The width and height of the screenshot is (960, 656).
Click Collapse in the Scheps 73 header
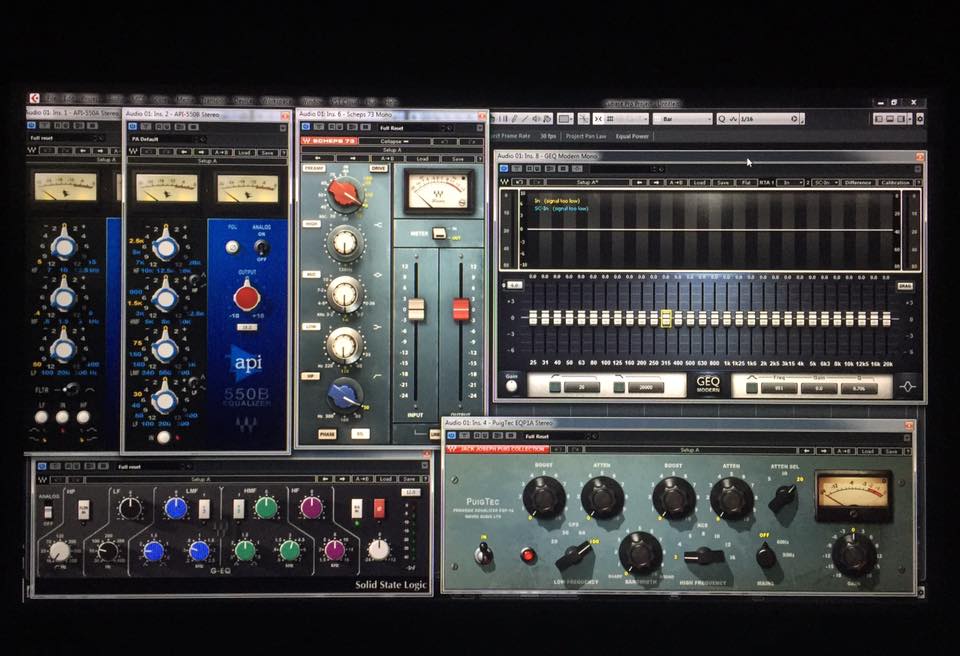pos(393,141)
